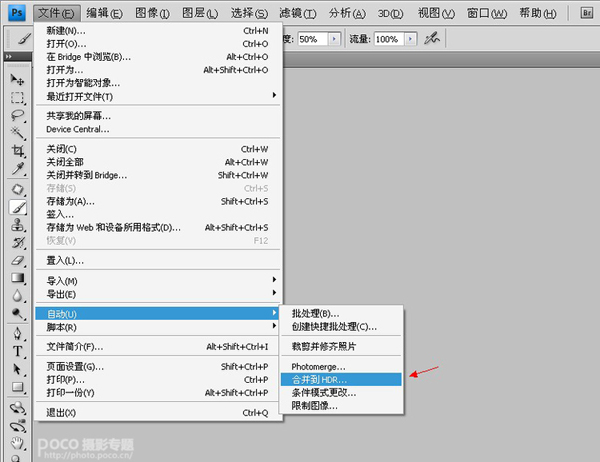Open the 窗口(W) menu

487,13
